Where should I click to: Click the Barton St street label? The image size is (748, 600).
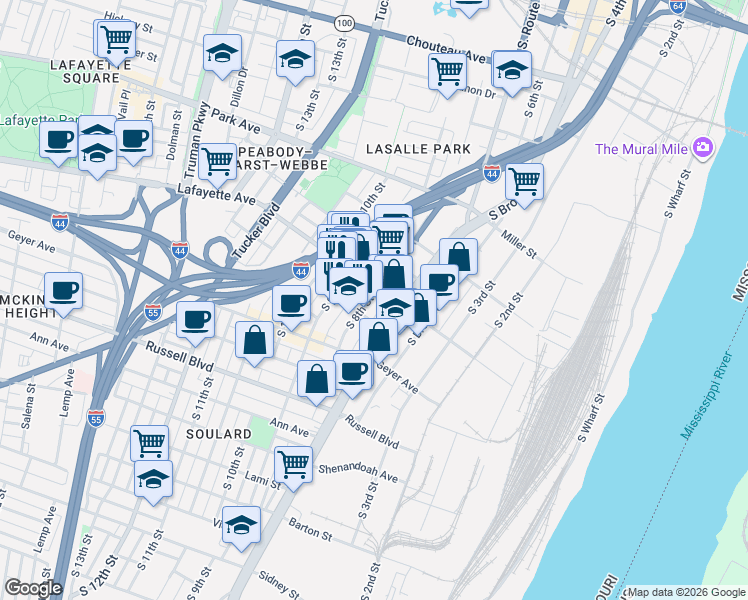coord(310,529)
